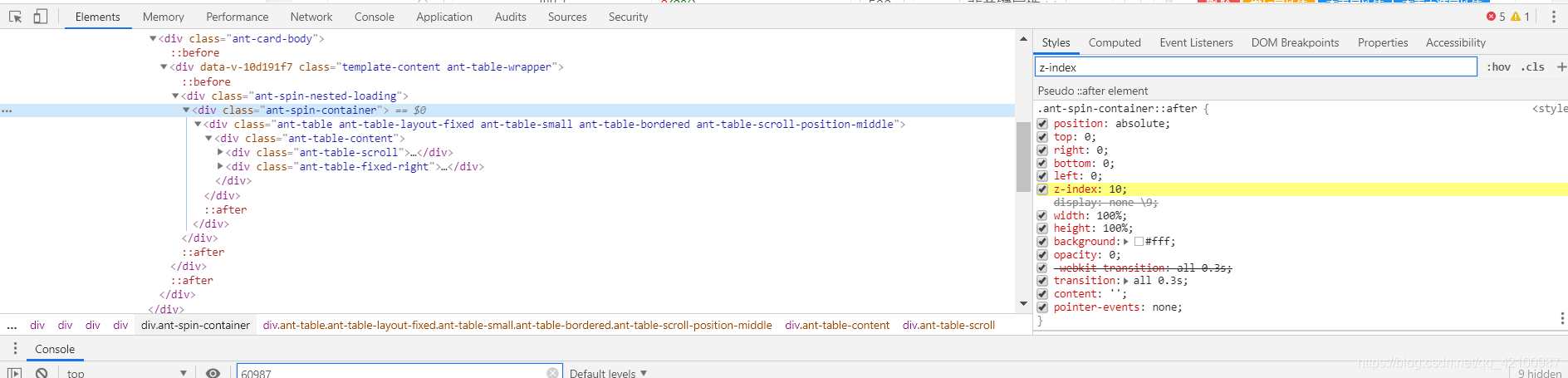
Task: Open the Sources tab
Action: pyautogui.click(x=567, y=17)
